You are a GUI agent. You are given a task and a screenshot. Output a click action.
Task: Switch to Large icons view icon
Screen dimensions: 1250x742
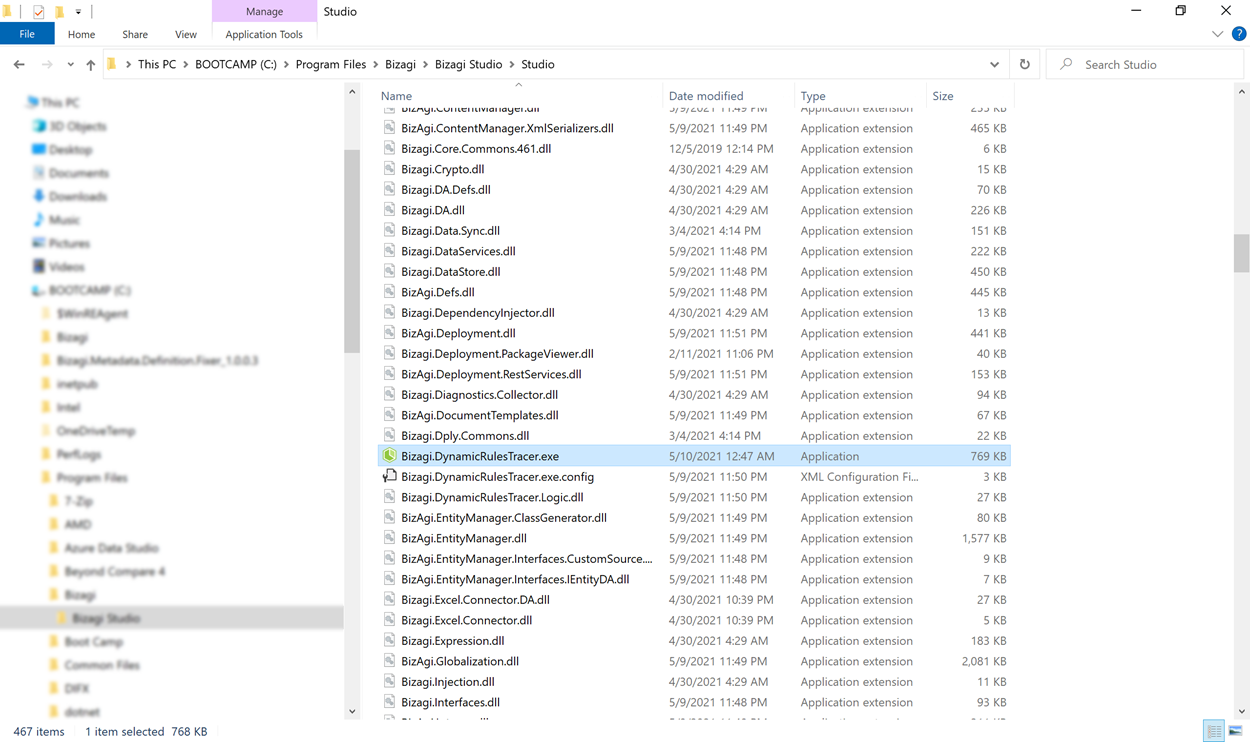(x=1236, y=732)
